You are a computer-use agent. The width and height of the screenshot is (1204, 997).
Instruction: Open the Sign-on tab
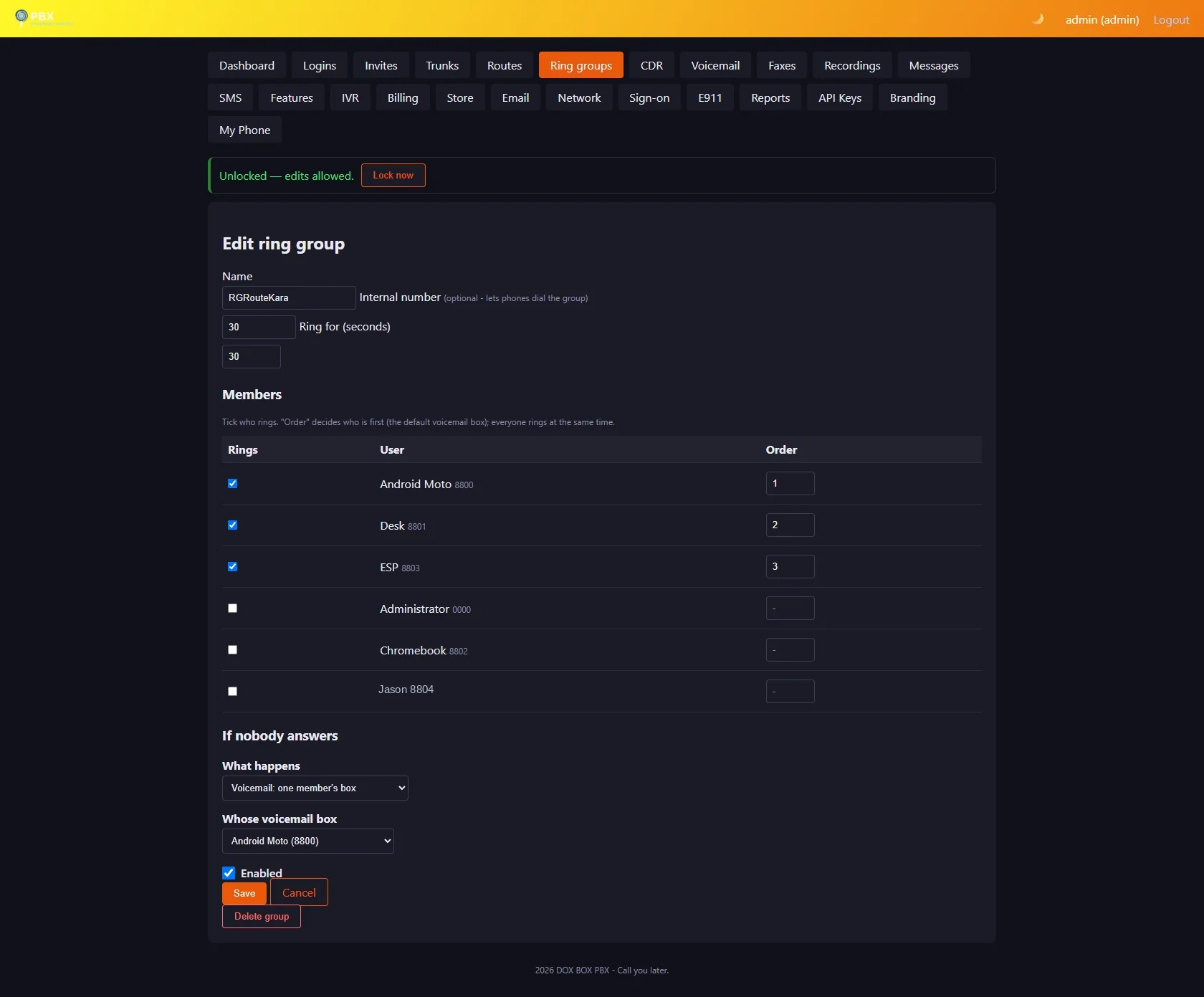click(x=649, y=97)
